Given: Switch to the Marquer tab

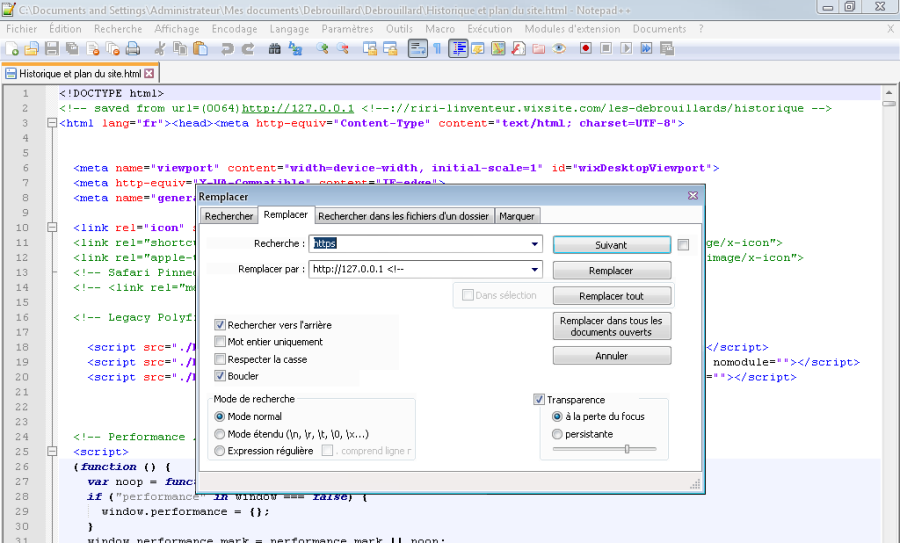Looking at the screenshot, I should click(517, 216).
